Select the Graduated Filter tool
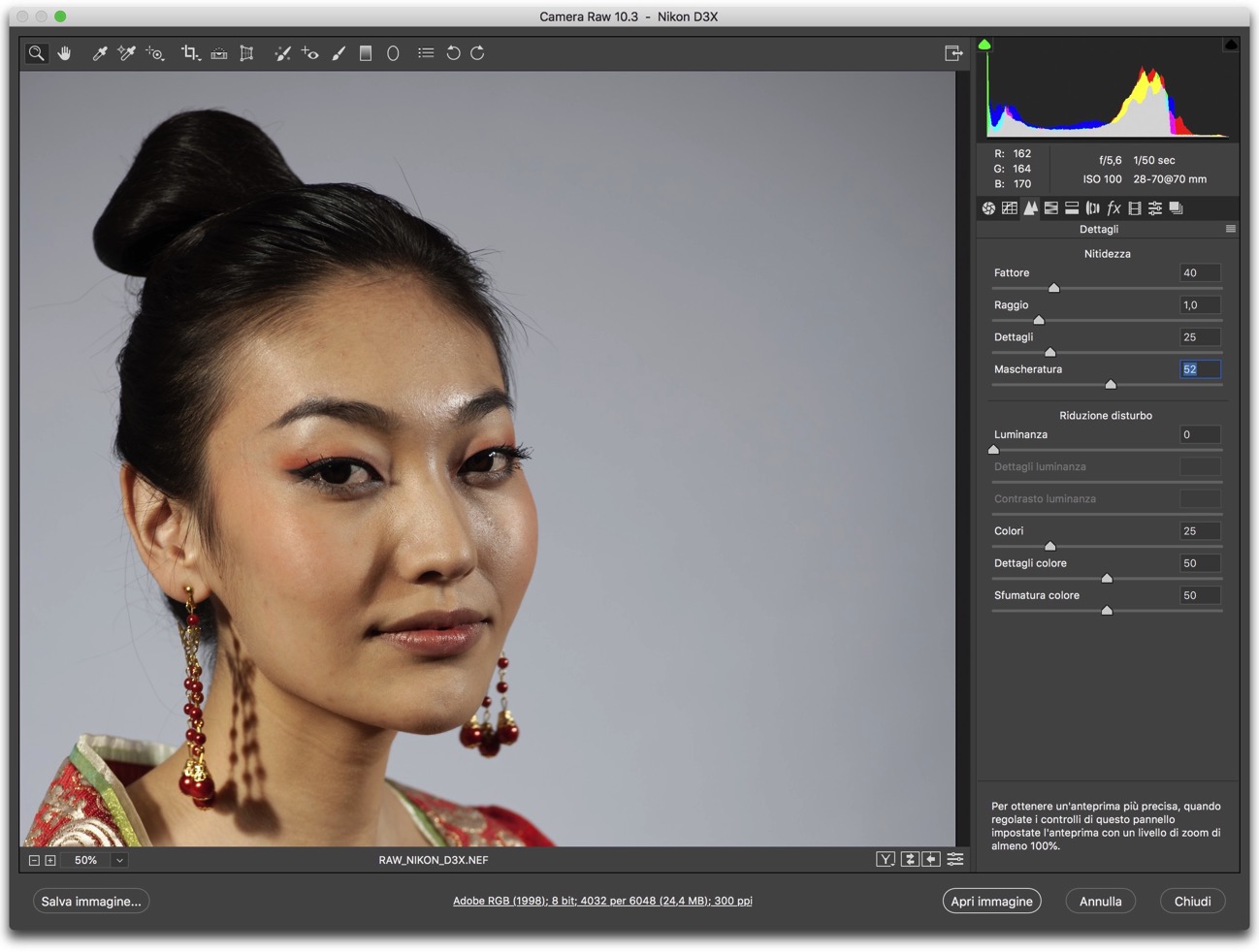The width and height of the screenshot is (1259, 952). click(x=366, y=53)
